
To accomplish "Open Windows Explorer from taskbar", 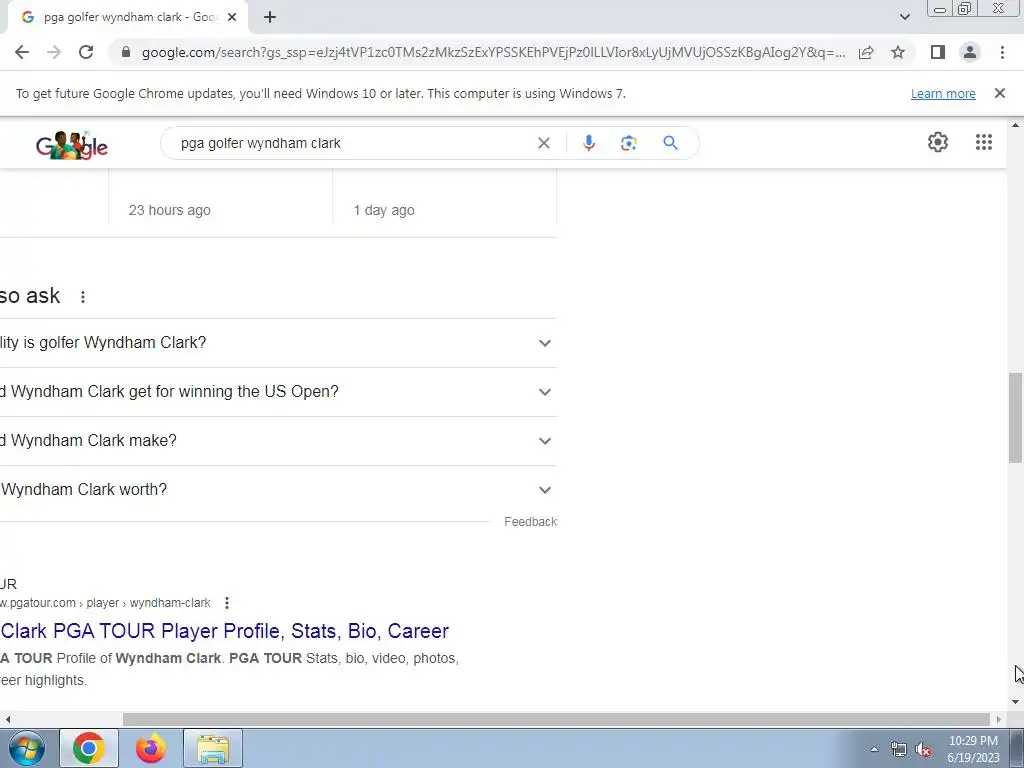I will coord(213,748).
